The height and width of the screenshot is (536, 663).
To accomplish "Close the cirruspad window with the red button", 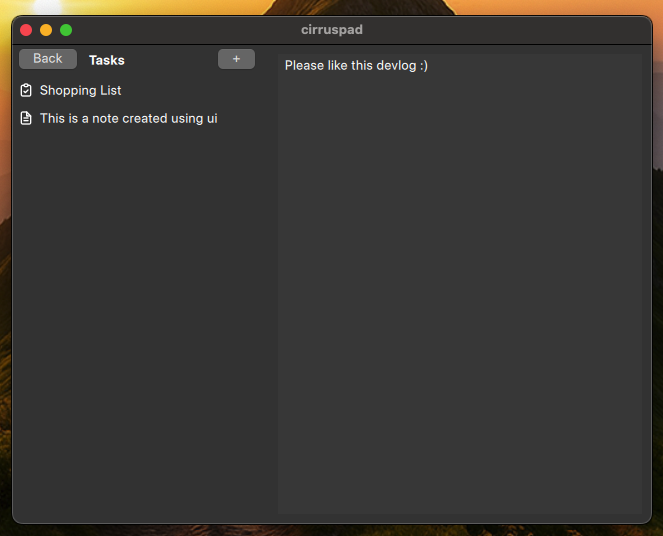I will (x=26, y=30).
